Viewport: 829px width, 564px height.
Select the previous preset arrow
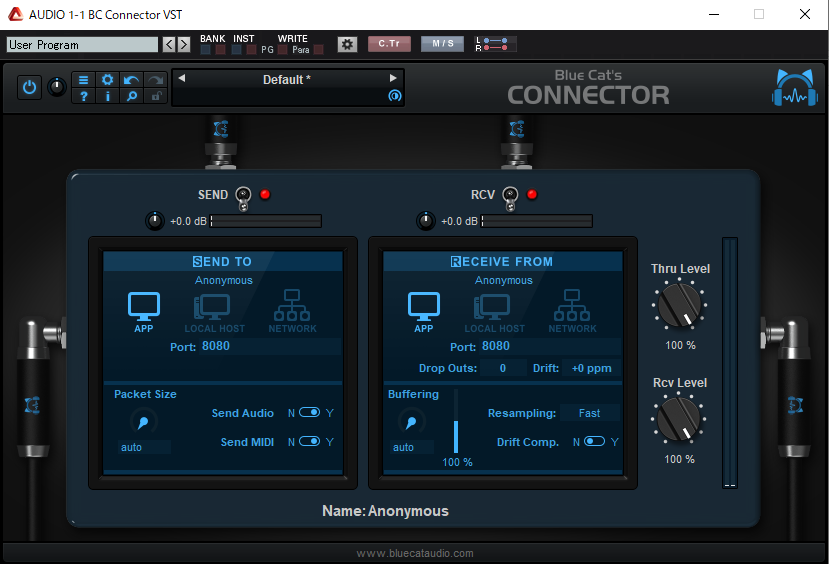pos(181,78)
